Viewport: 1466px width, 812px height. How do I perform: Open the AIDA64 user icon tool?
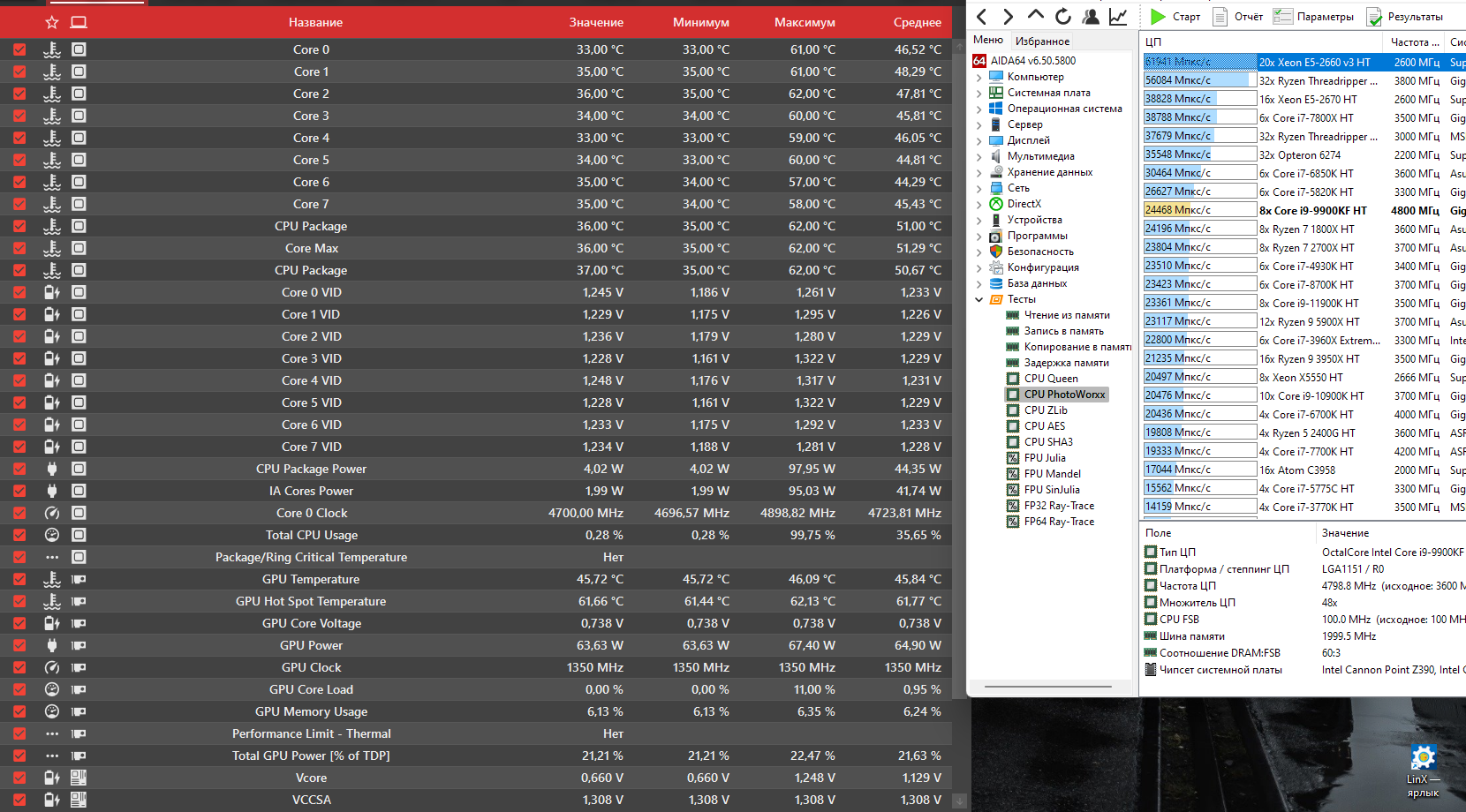point(1091,16)
